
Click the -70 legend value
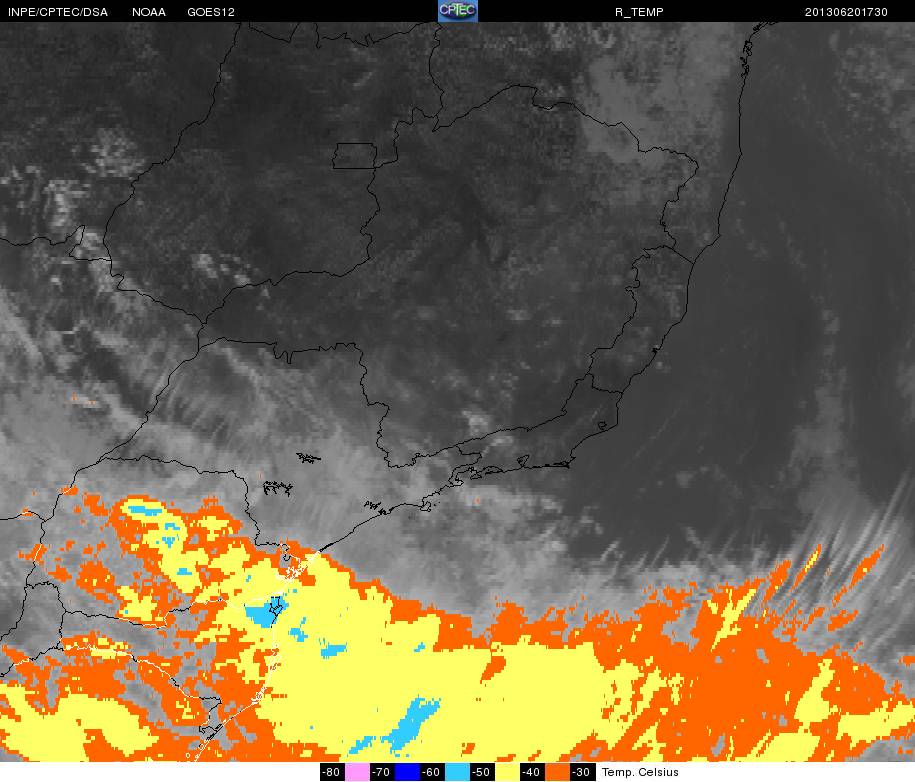click(382, 772)
